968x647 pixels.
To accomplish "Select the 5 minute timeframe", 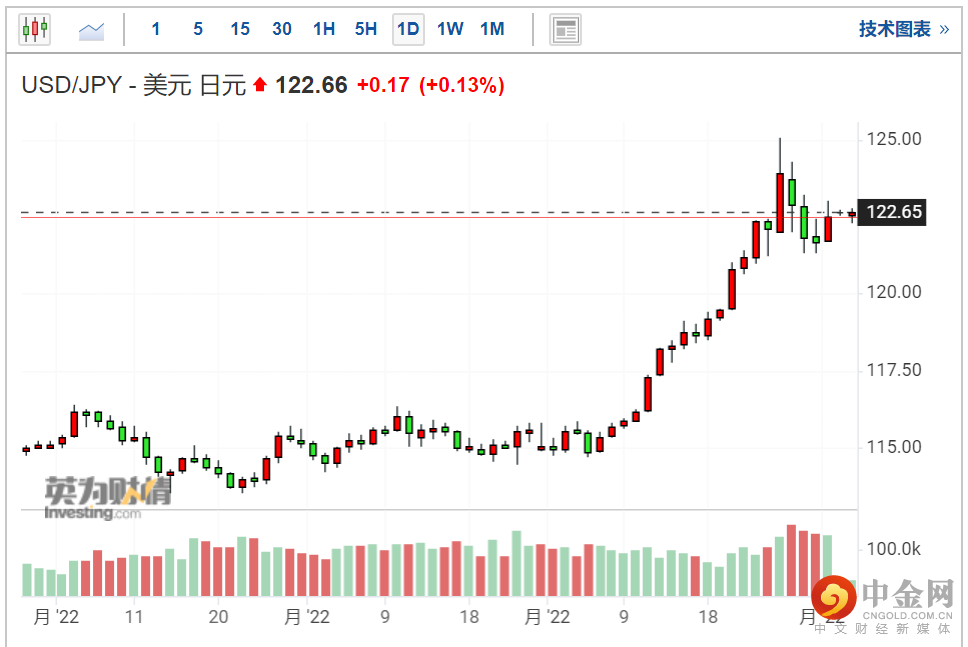I will [198, 29].
